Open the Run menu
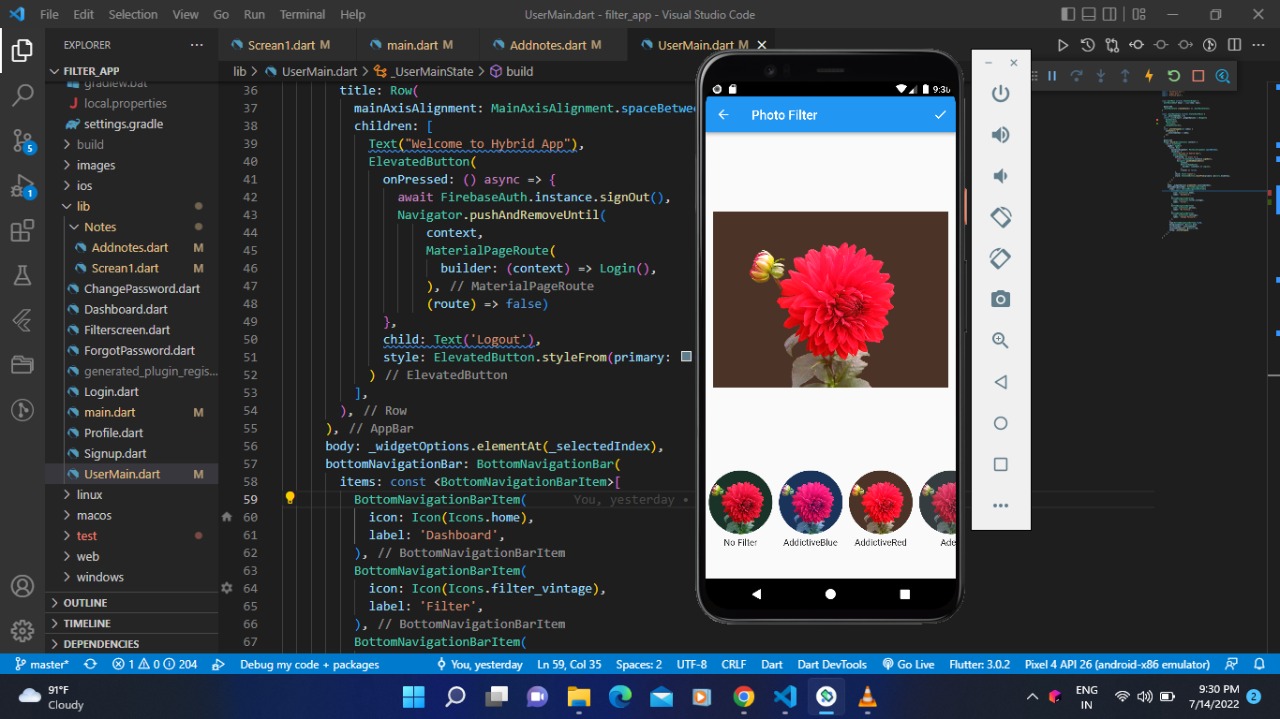This screenshot has height=719, width=1280. coord(254,15)
